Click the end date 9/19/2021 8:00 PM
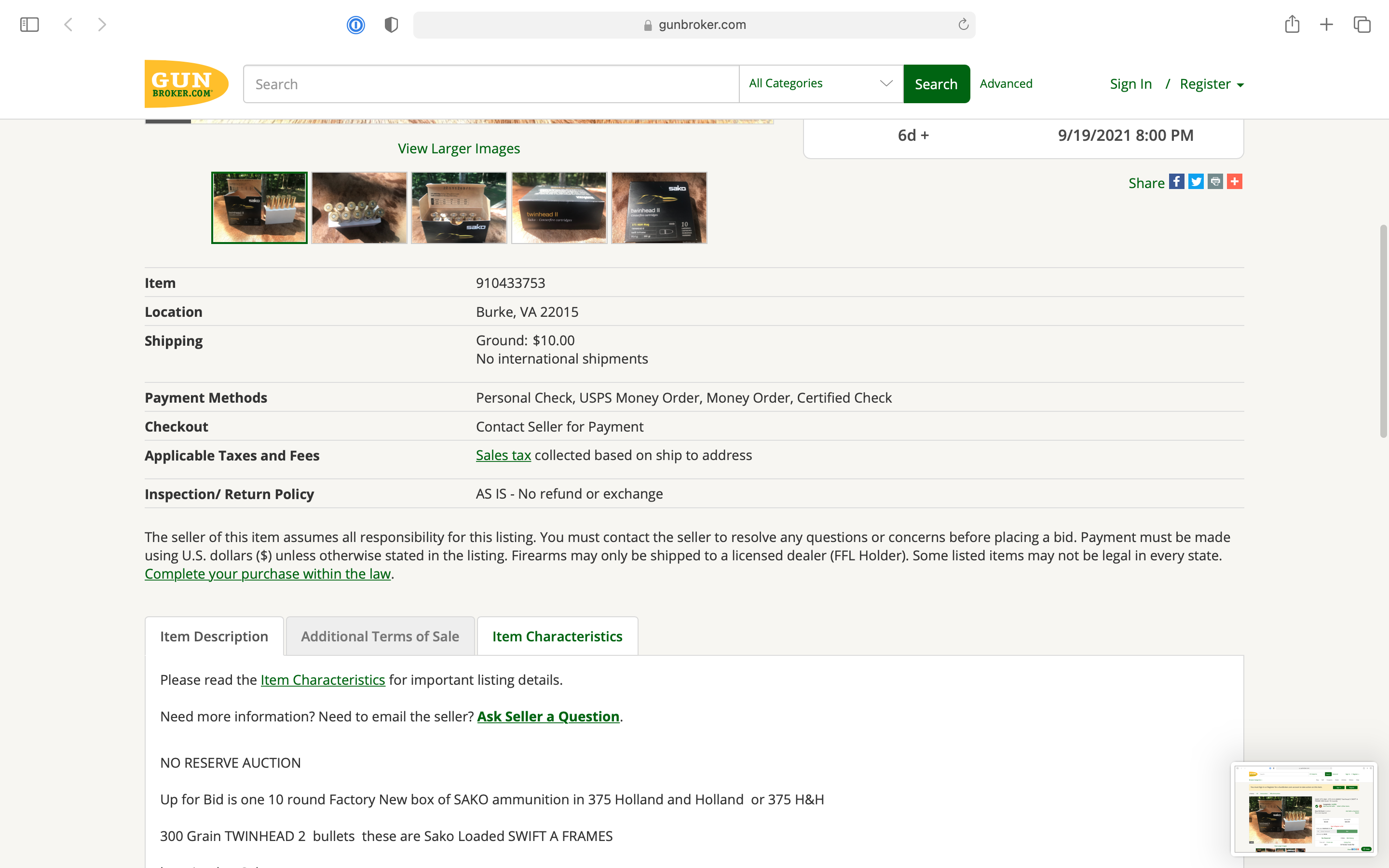The height and width of the screenshot is (868, 1389). coord(1126,136)
